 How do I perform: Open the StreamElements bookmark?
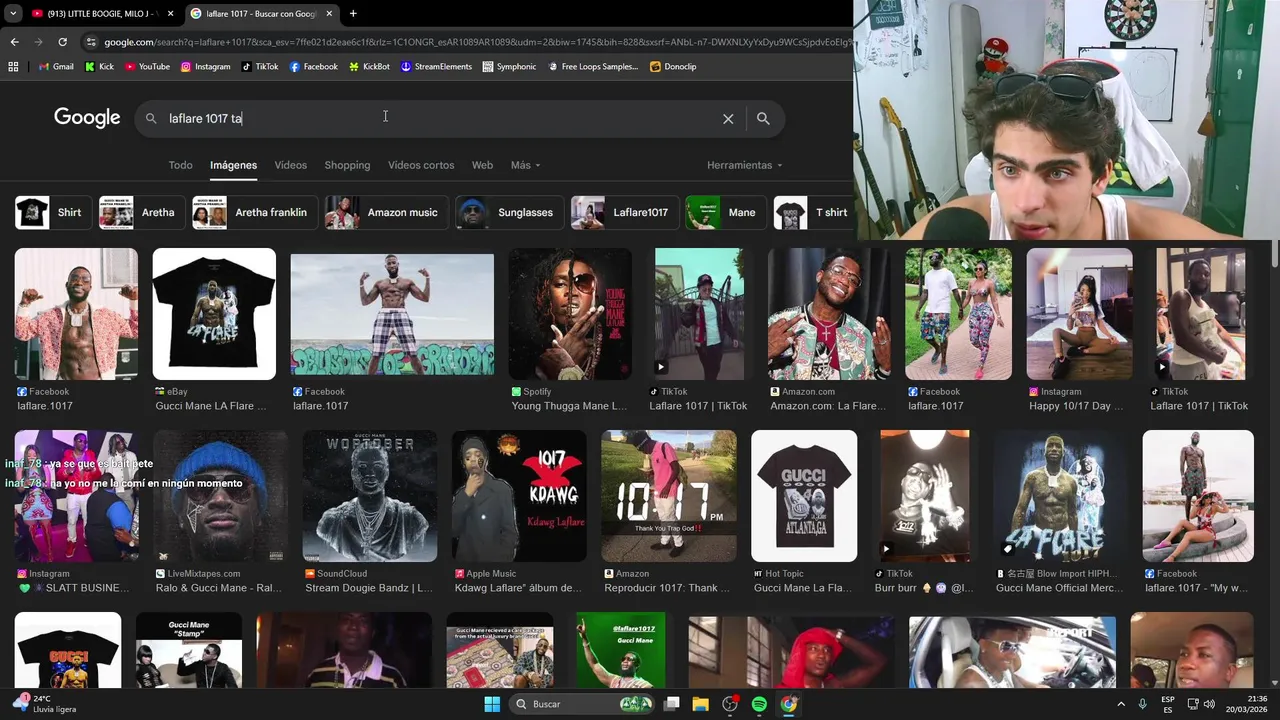coord(436,67)
